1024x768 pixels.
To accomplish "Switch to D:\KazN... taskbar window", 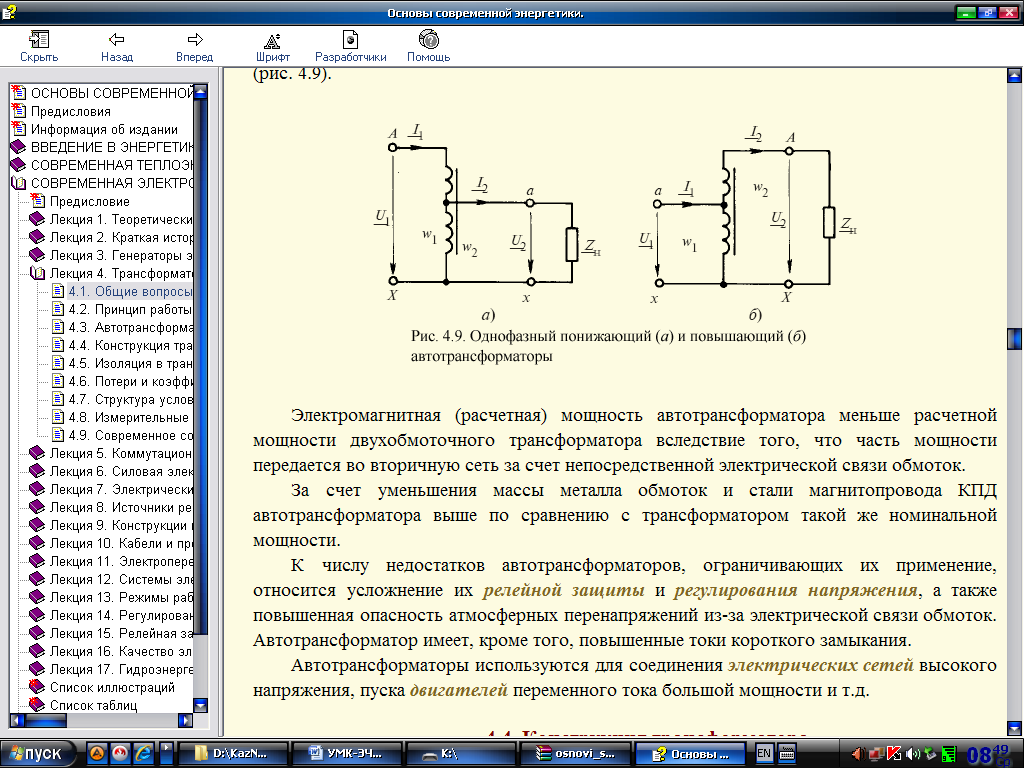I will 232,754.
